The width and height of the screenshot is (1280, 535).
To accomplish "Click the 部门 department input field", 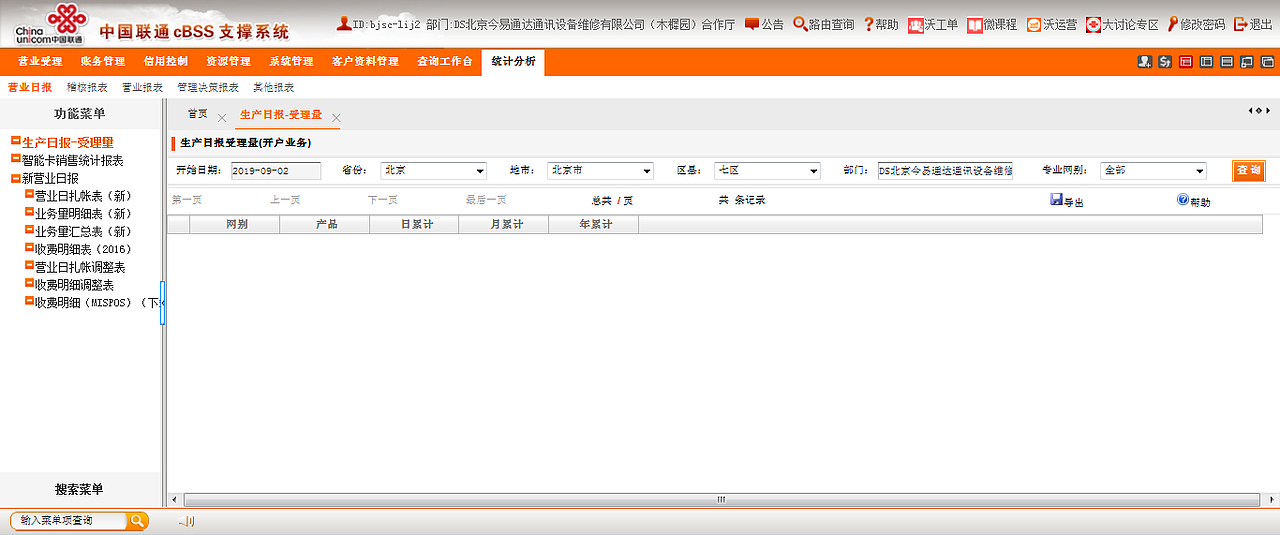I will click(x=945, y=171).
